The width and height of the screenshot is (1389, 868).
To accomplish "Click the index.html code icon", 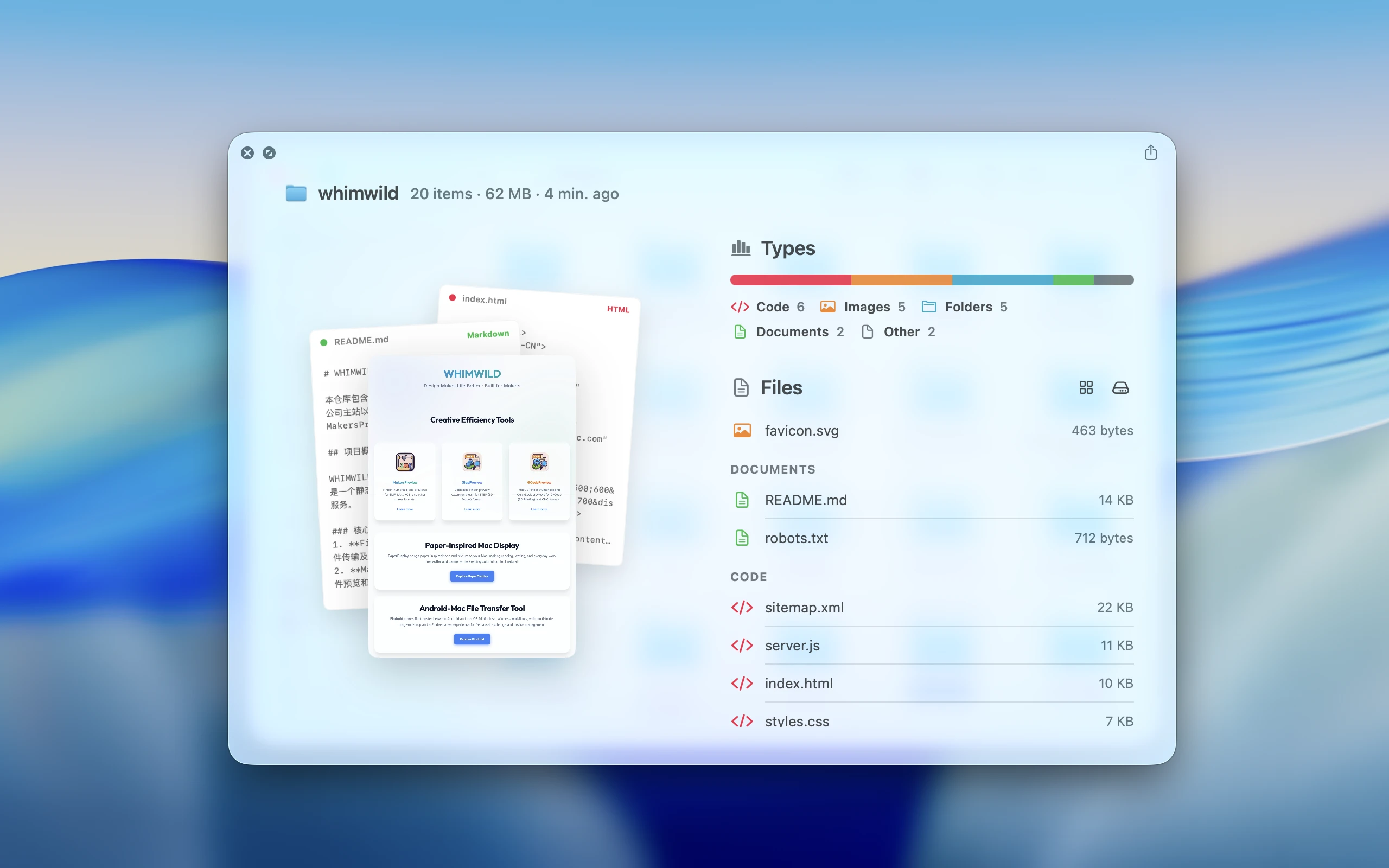I will (x=742, y=683).
